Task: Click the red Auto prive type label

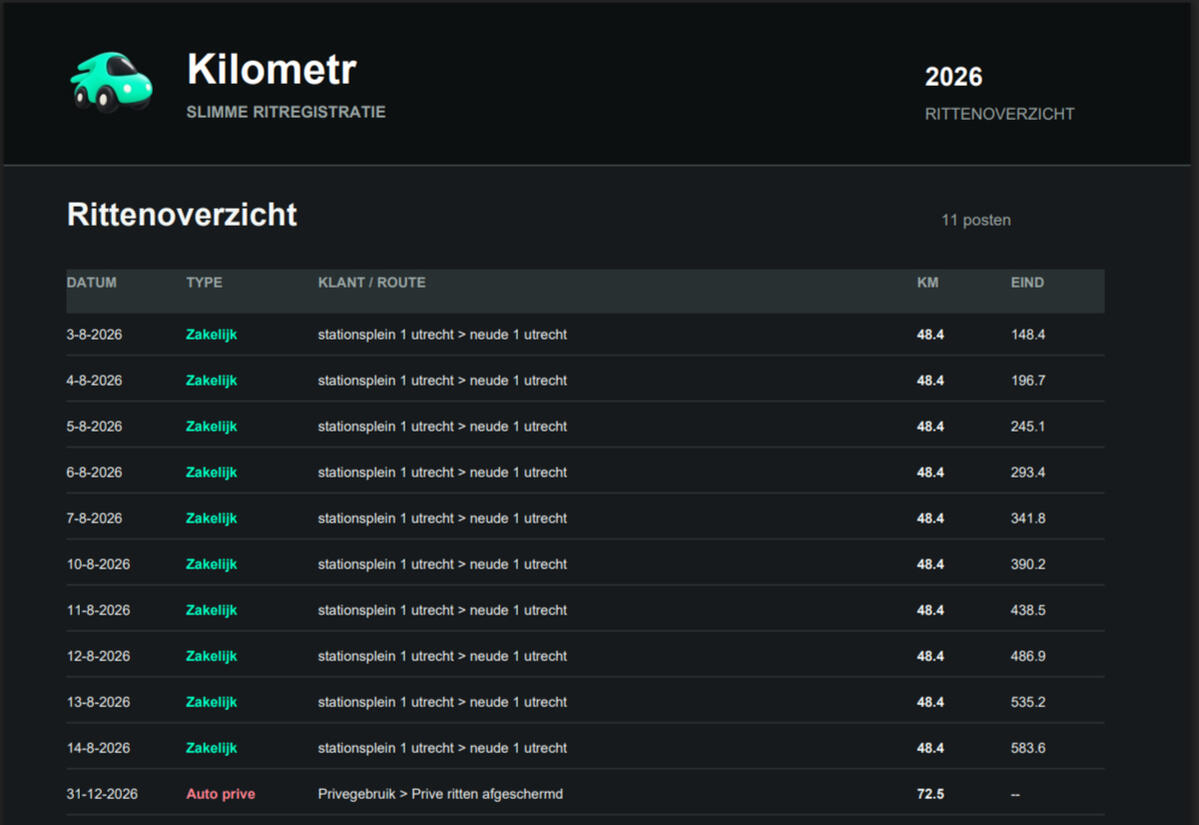Action: pyautogui.click(x=220, y=794)
